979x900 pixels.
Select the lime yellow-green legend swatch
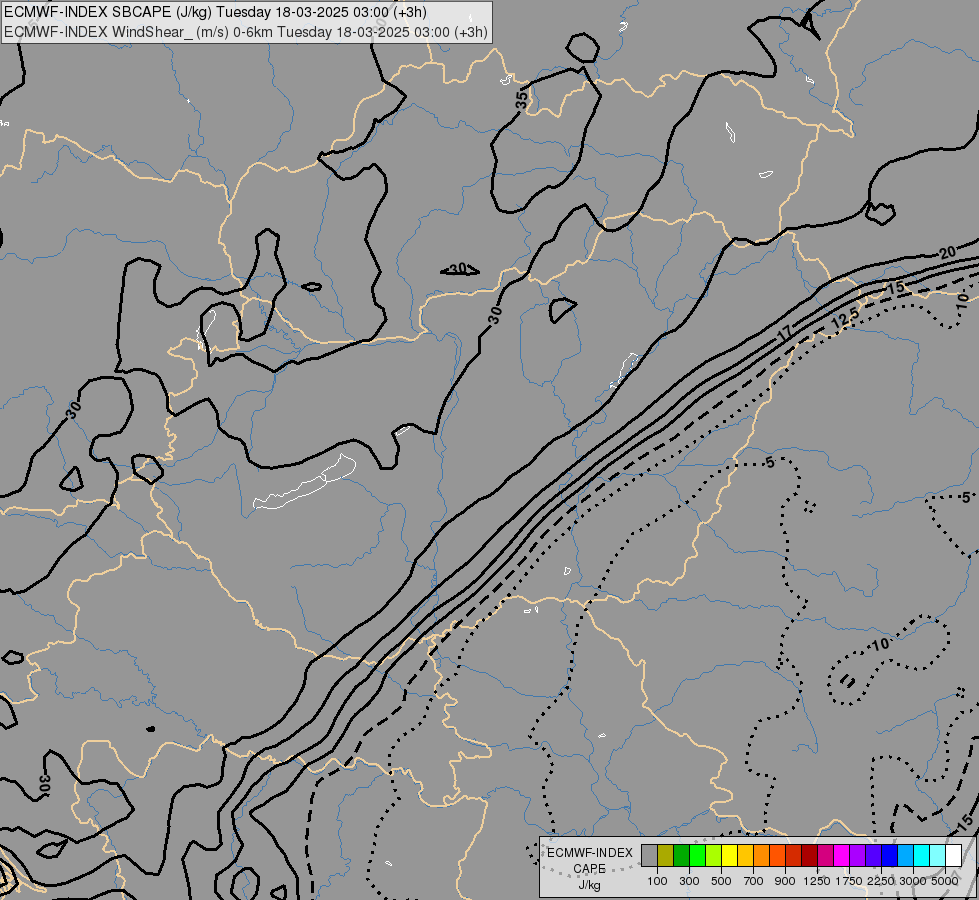pyautogui.click(x=713, y=855)
